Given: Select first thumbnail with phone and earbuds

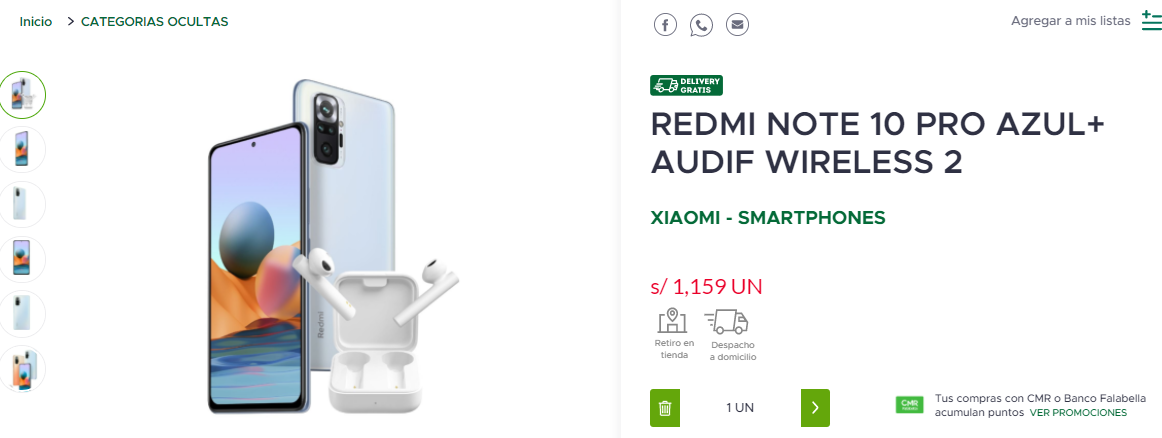Looking at the screenshot, I should pos(22,95).
